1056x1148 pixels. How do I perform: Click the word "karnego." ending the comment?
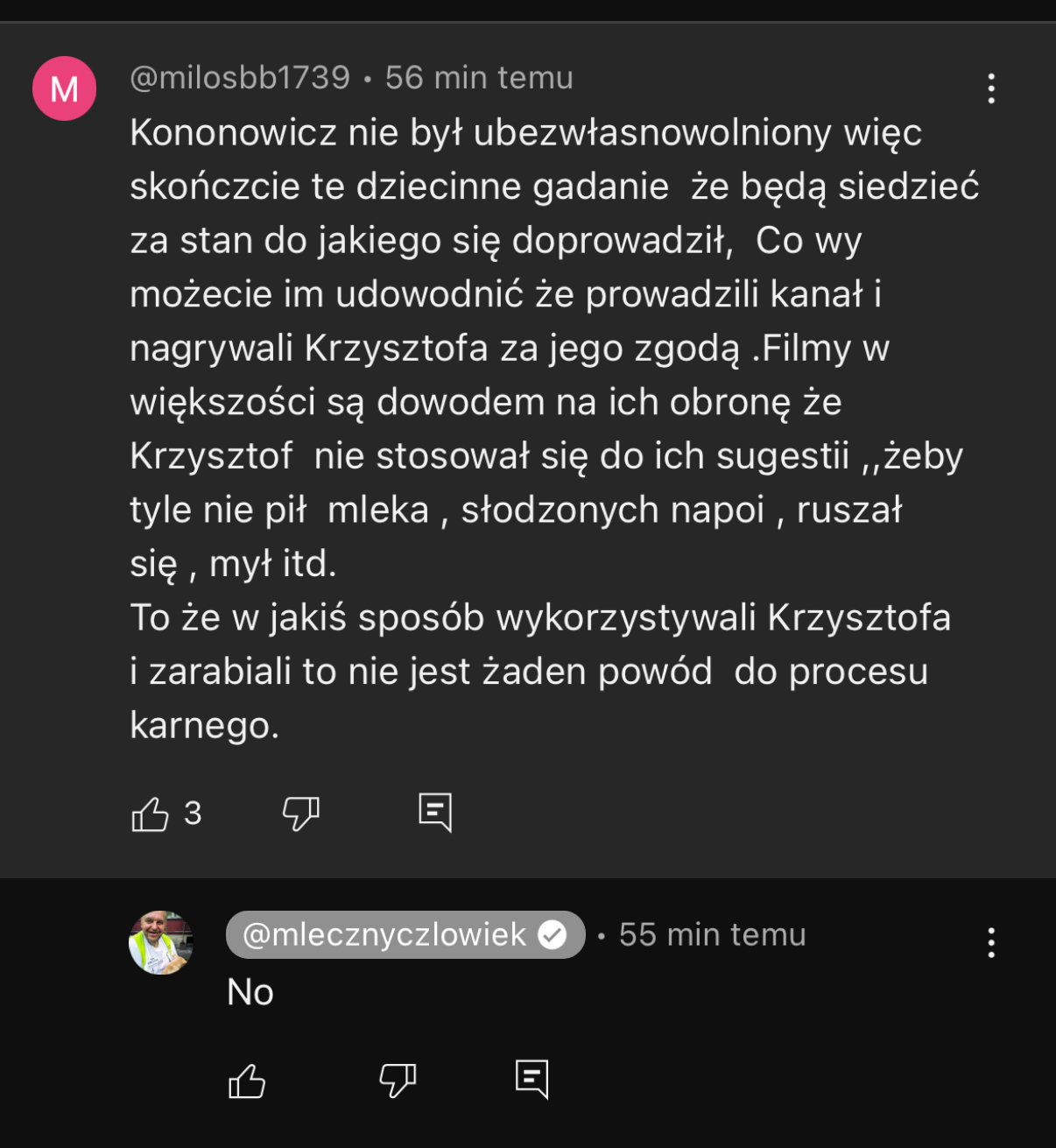(205, 725)
